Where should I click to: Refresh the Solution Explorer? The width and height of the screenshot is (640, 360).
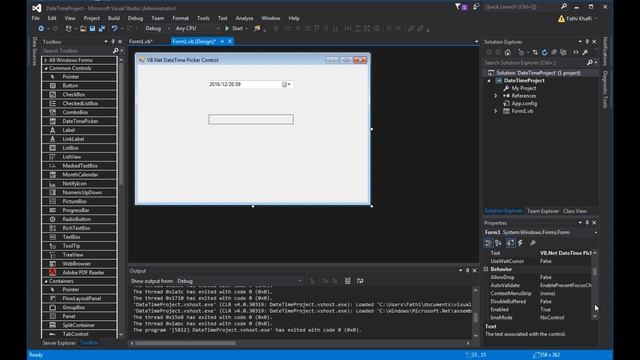[544, 52]
